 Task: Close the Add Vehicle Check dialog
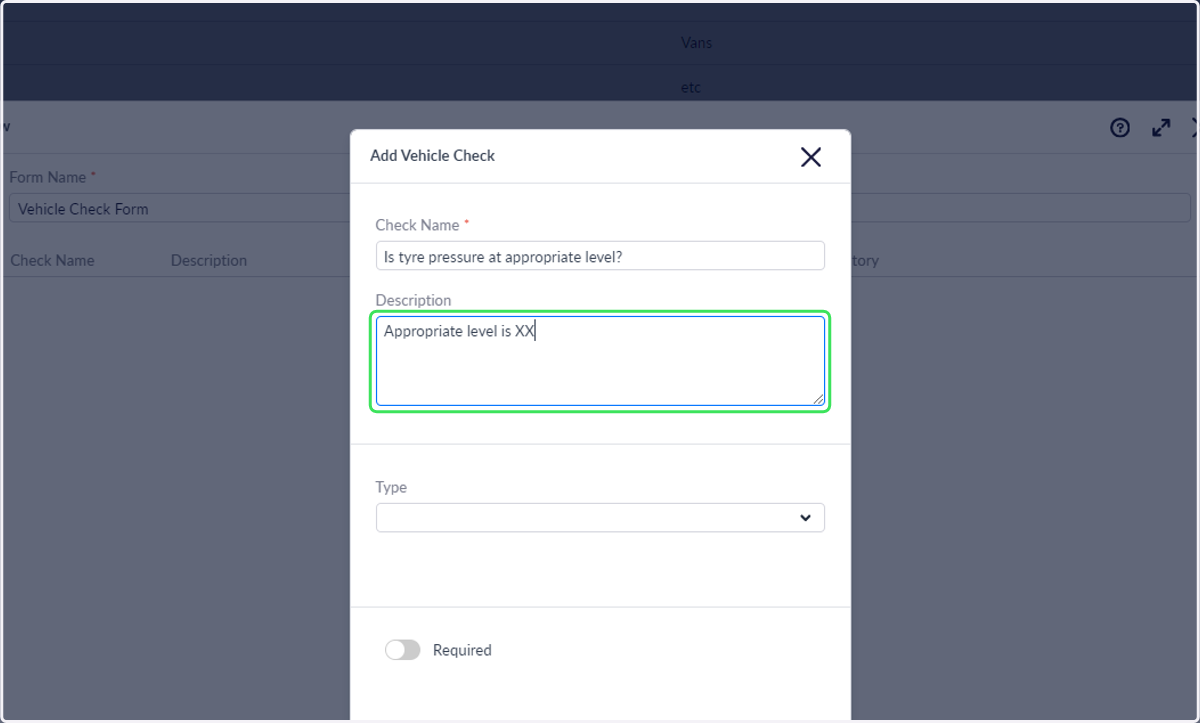click(x=811, y=157)
